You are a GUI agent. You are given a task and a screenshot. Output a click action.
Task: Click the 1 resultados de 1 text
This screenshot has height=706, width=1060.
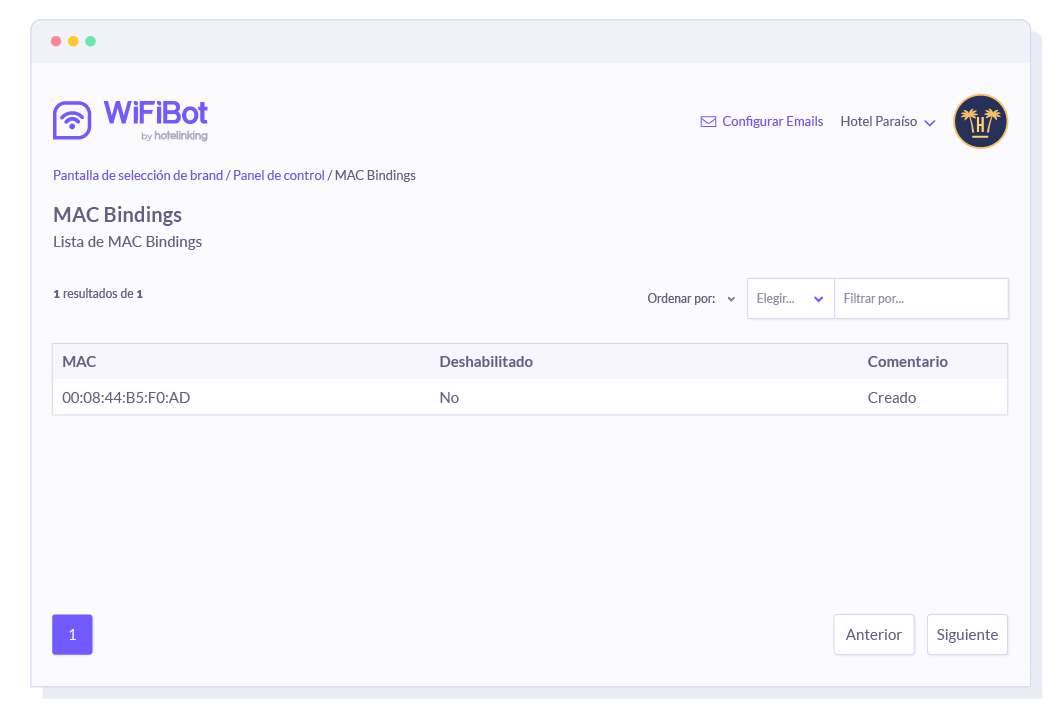pos(98,293)
